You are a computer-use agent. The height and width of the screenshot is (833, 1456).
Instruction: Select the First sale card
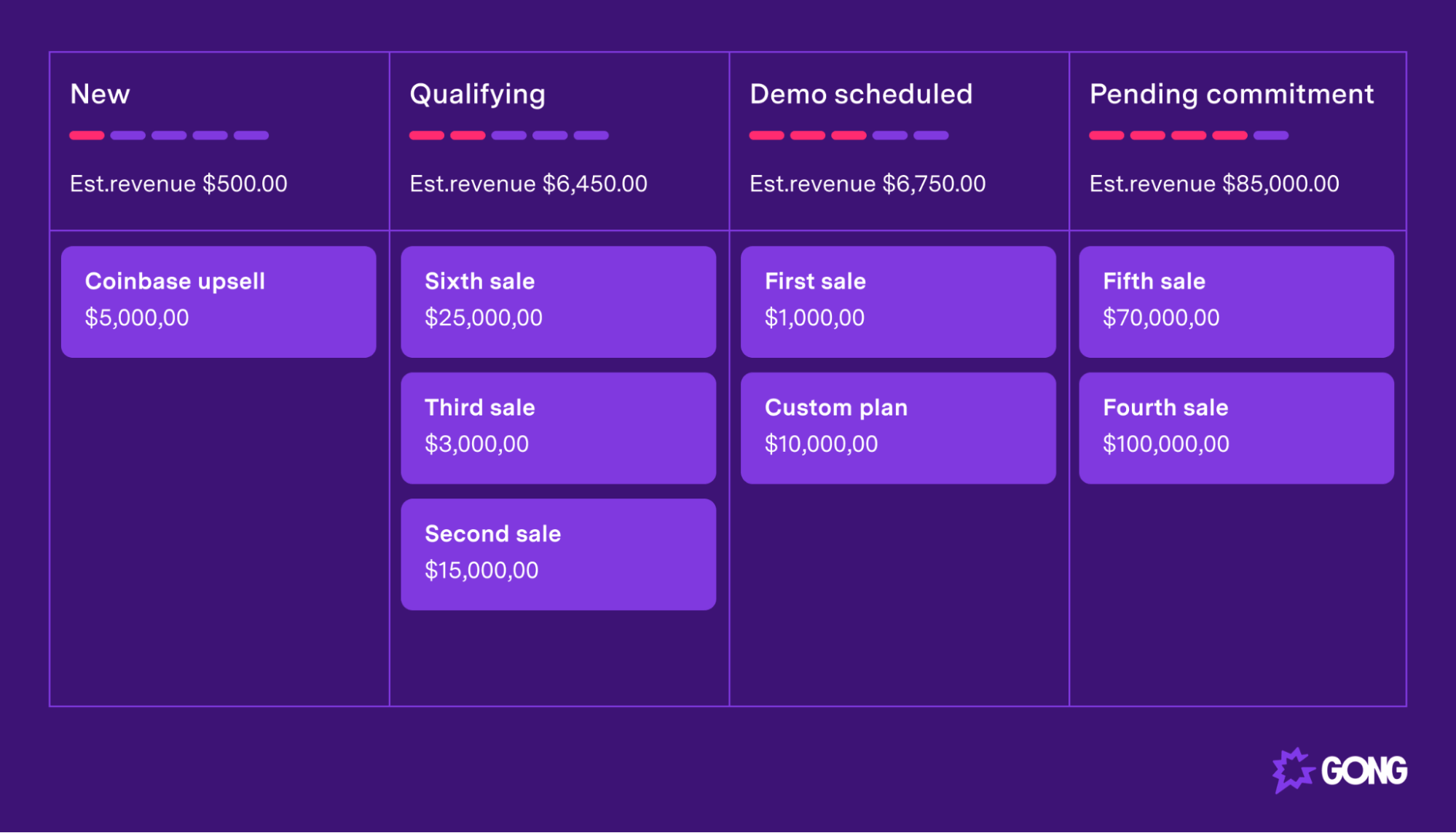(898, 302)
